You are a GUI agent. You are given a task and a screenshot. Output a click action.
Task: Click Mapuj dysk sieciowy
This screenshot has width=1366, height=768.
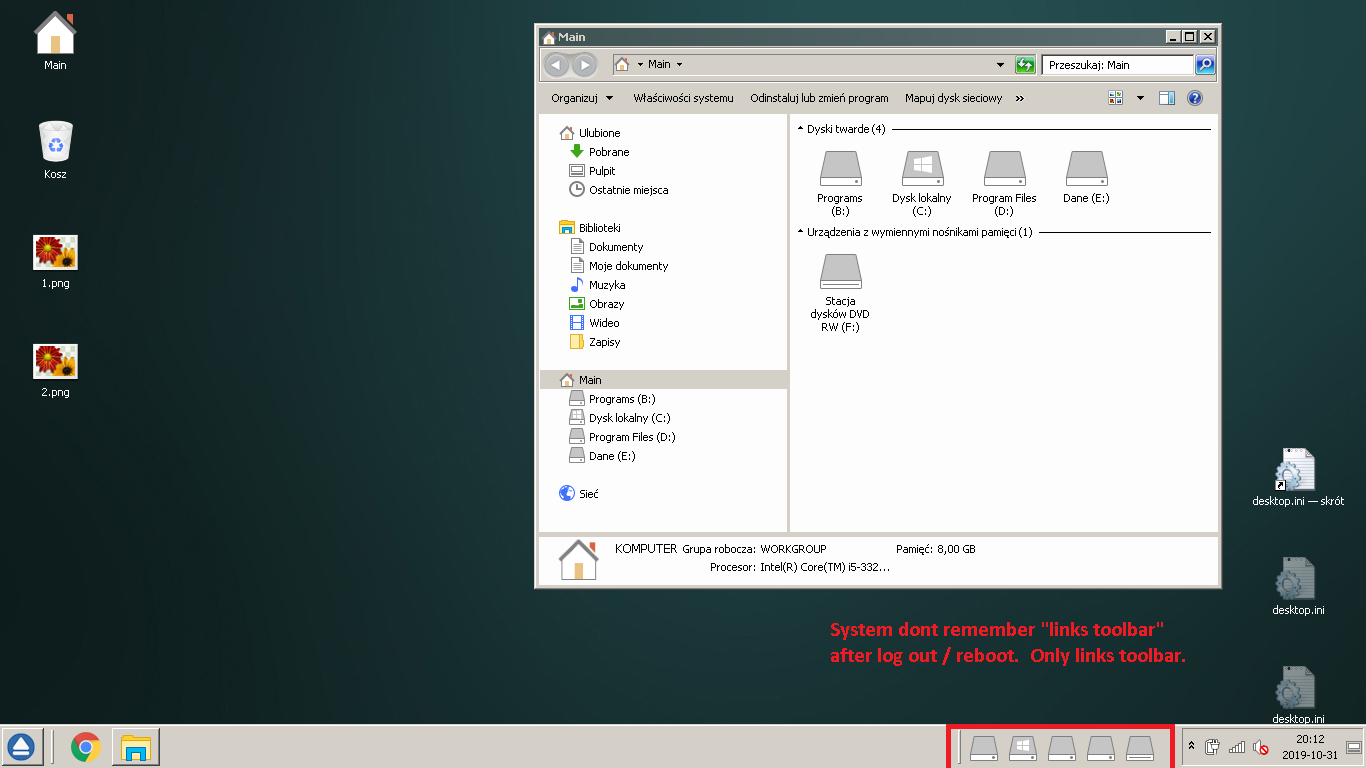[x=953, y=98]
